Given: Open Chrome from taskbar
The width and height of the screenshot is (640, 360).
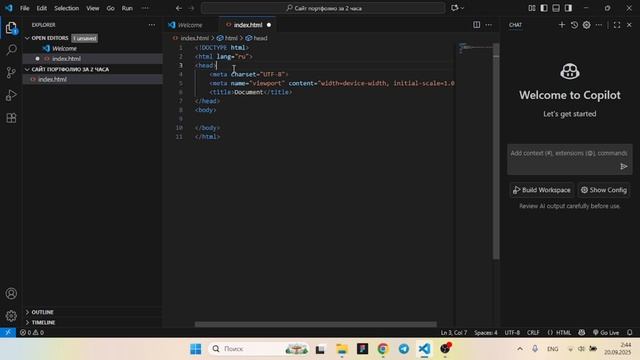Looking at the screenshot, I should [383, 349].
